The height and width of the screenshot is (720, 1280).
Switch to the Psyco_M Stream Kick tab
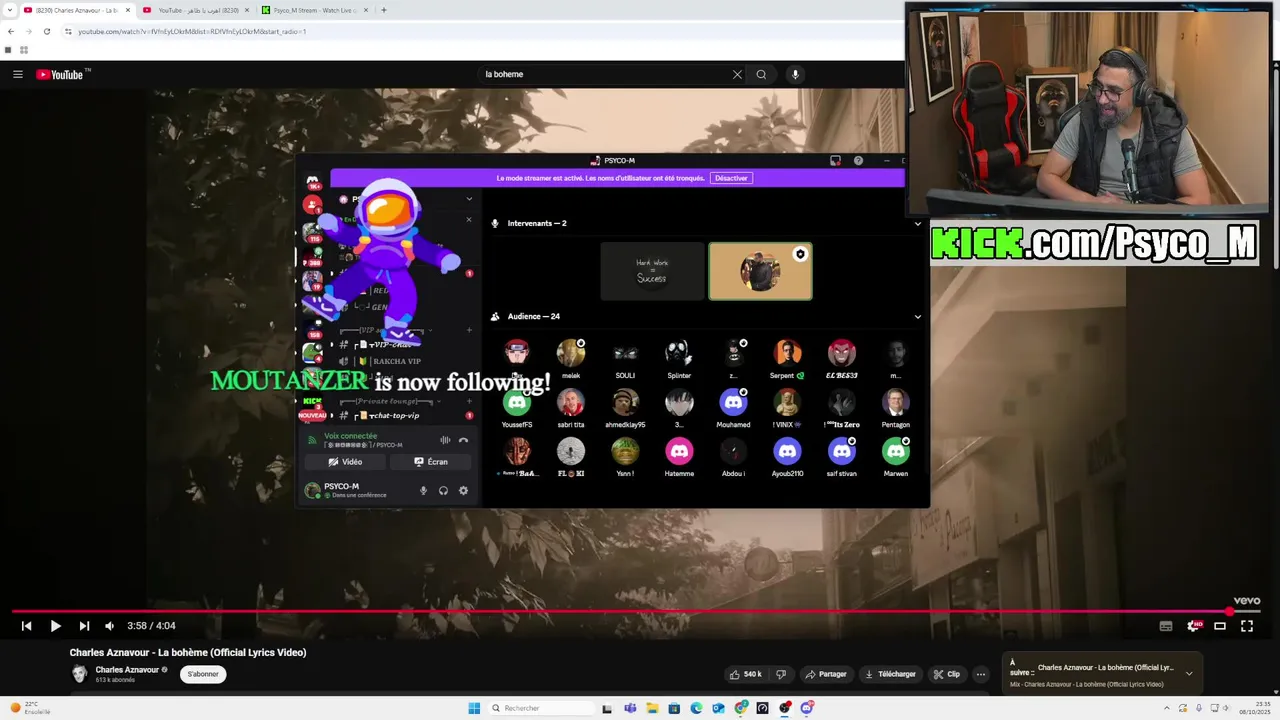coord(315,10)
